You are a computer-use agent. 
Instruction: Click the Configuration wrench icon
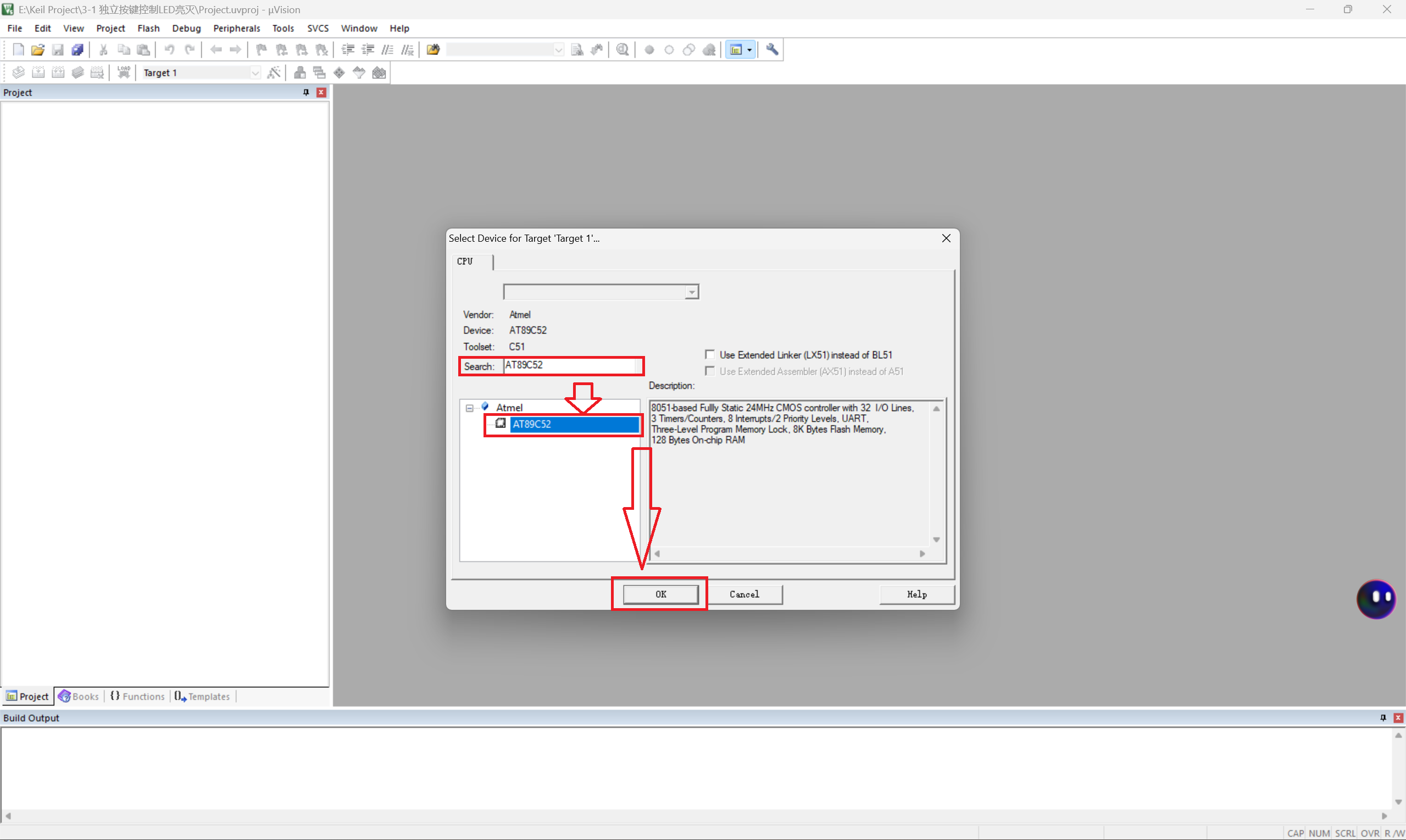click(x=772, y=50)
